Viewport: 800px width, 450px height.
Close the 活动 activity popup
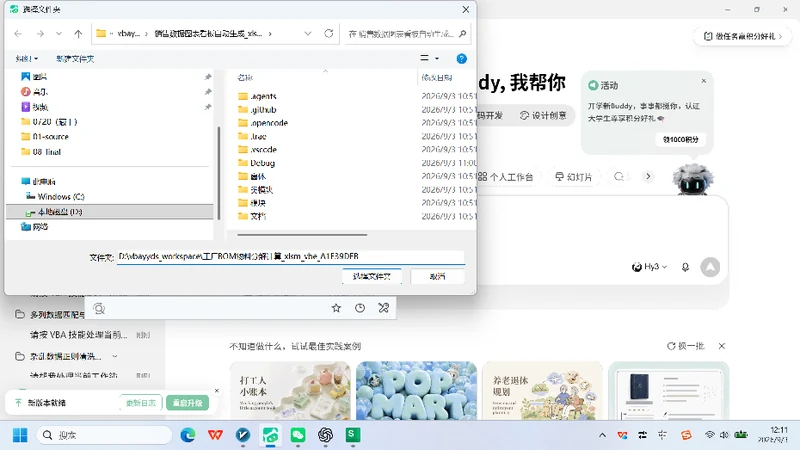[704, 81]
